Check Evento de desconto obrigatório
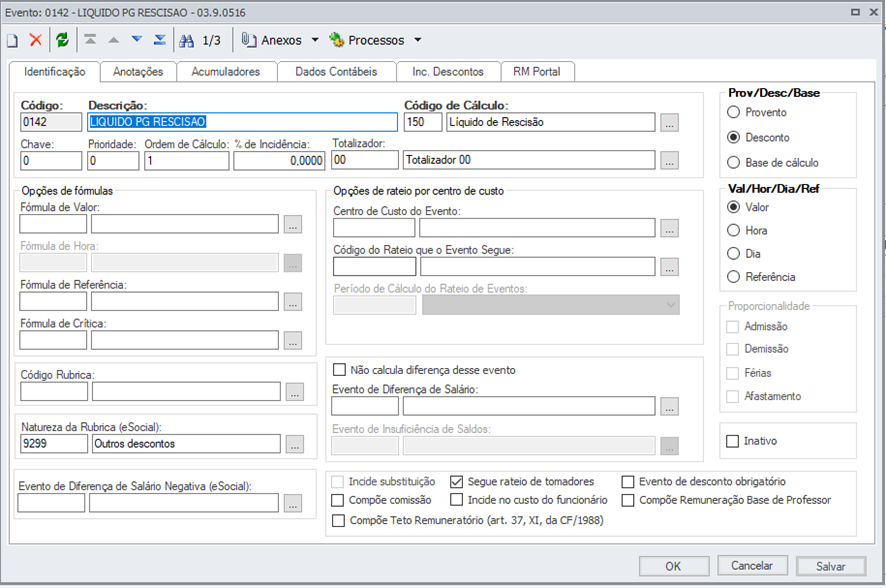This screenshot has height=588, width=886. click(x=628, y=482)
